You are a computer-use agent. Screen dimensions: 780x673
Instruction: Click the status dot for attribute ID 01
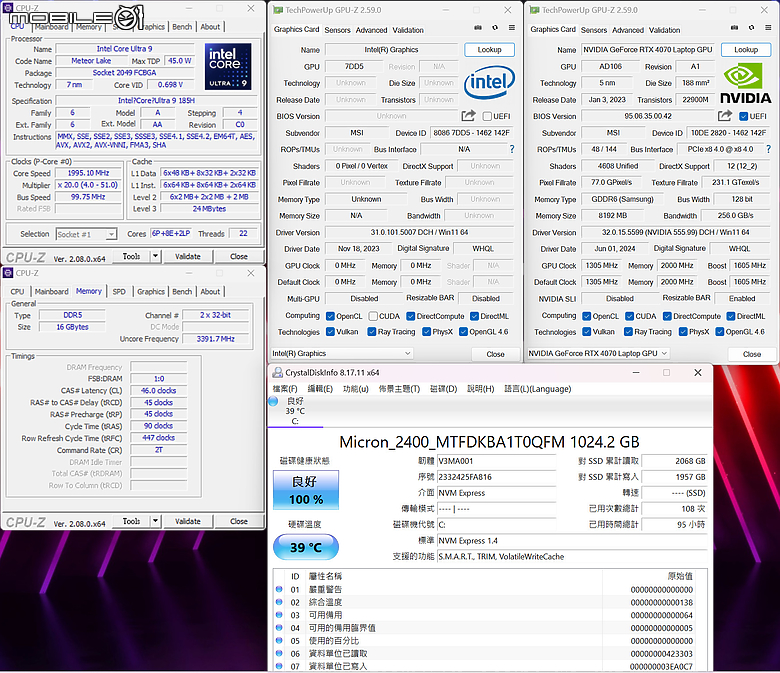click(279, 589)
